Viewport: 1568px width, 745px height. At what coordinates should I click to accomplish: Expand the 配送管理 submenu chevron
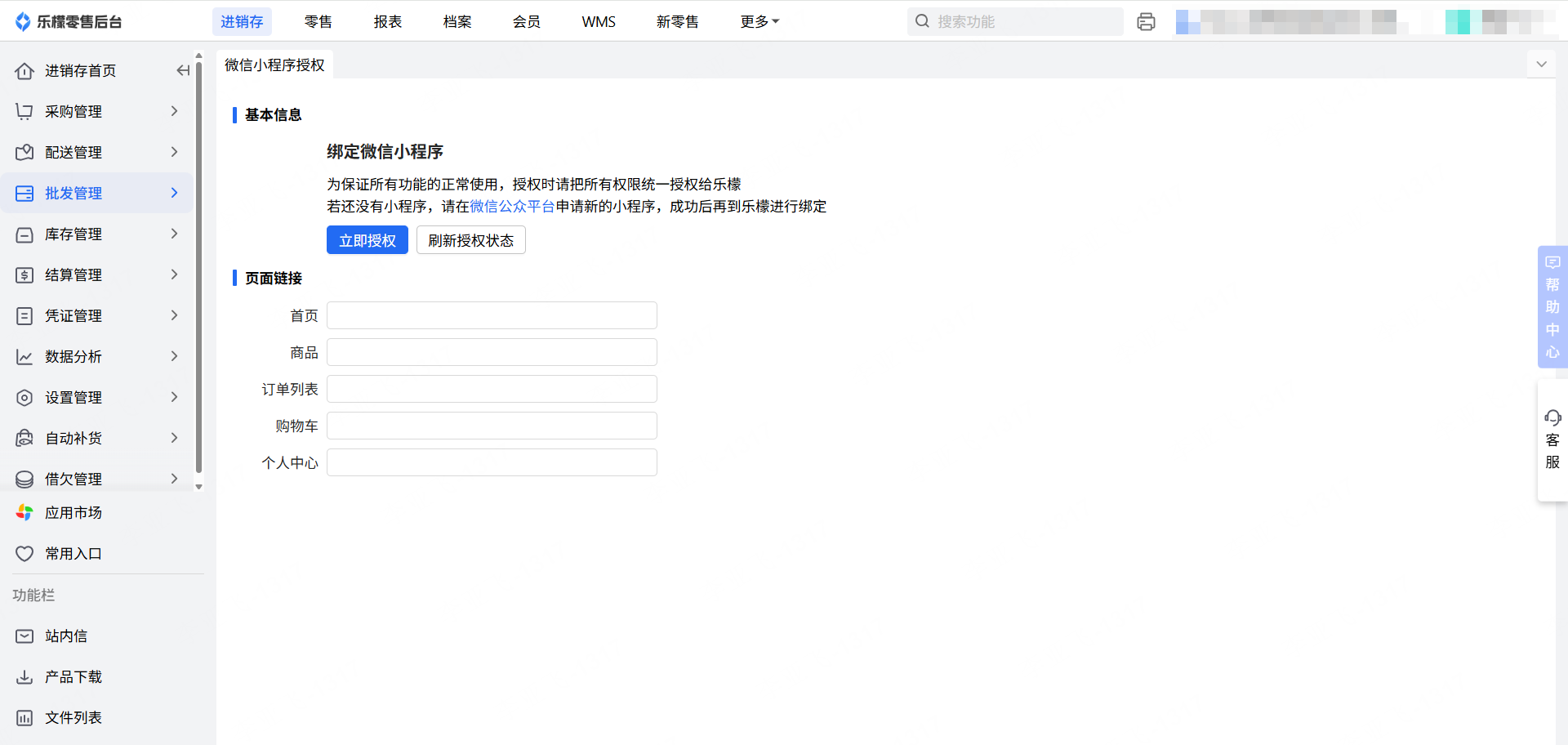click(174, 152)
